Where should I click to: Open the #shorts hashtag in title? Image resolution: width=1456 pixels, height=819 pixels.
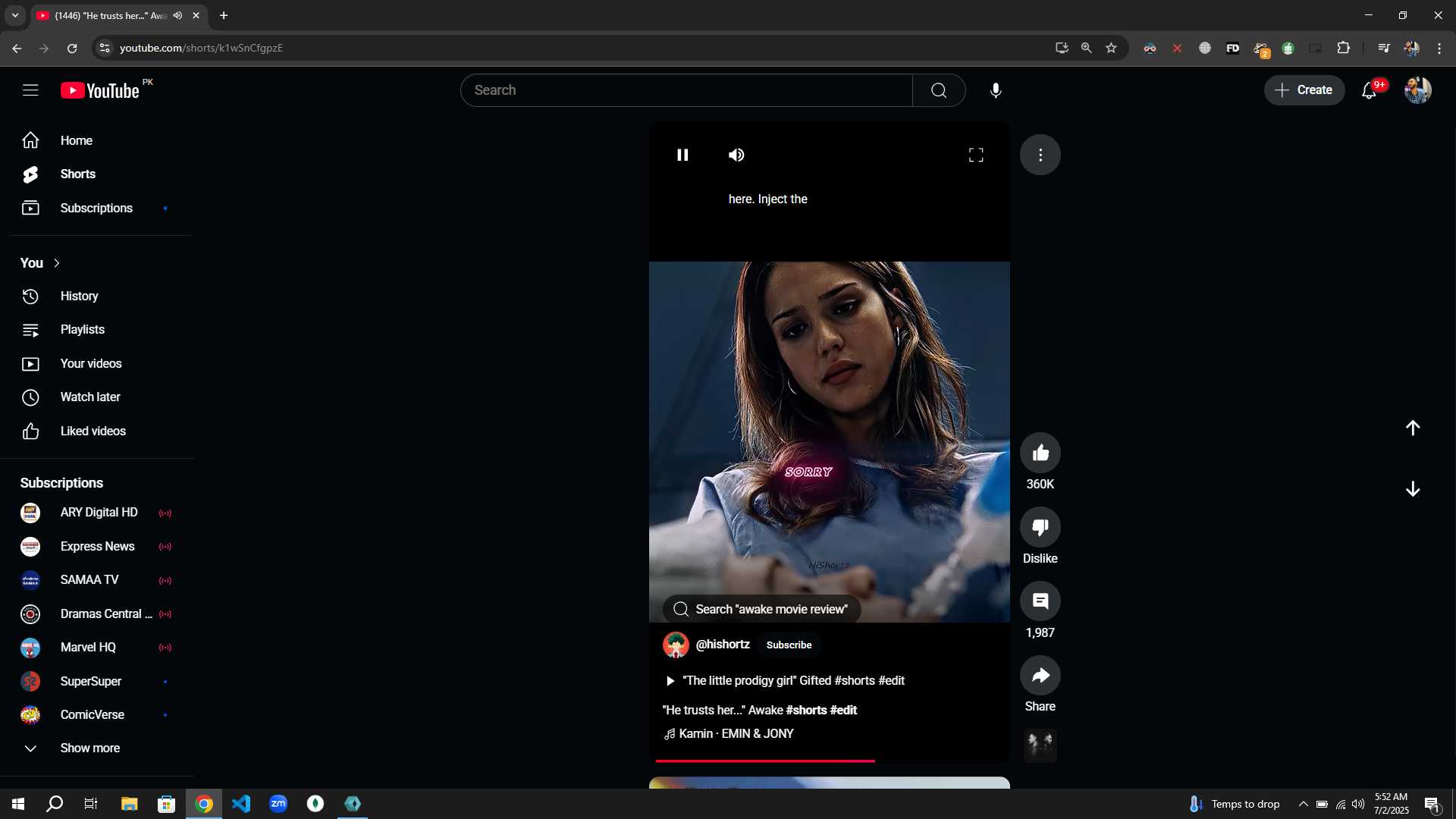(806, 711)
